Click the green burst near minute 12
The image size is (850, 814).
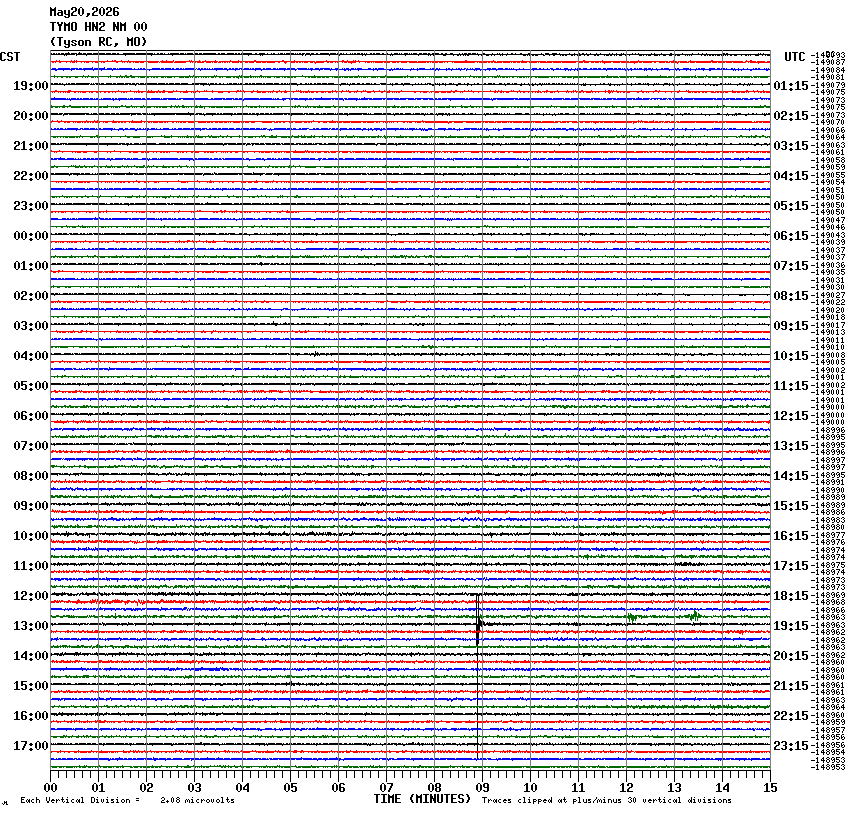point(632,617)
